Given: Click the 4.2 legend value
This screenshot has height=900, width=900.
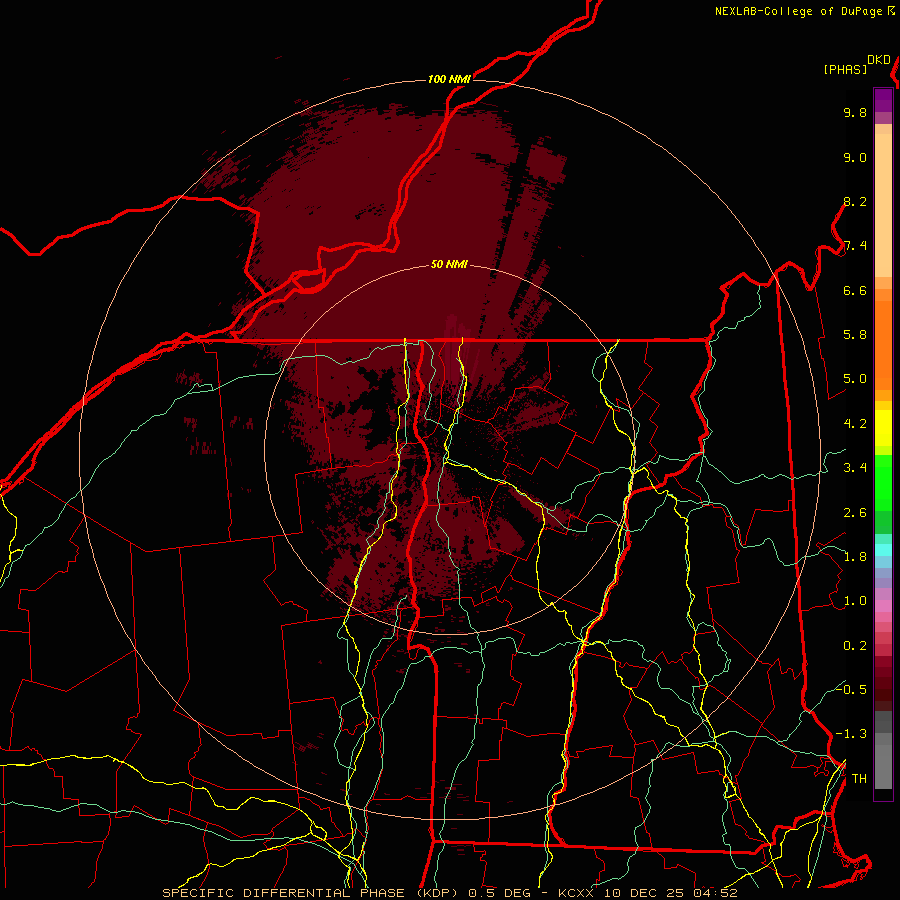Looking at the screenshot, I should pyautogui.click(x=855, y=424).
